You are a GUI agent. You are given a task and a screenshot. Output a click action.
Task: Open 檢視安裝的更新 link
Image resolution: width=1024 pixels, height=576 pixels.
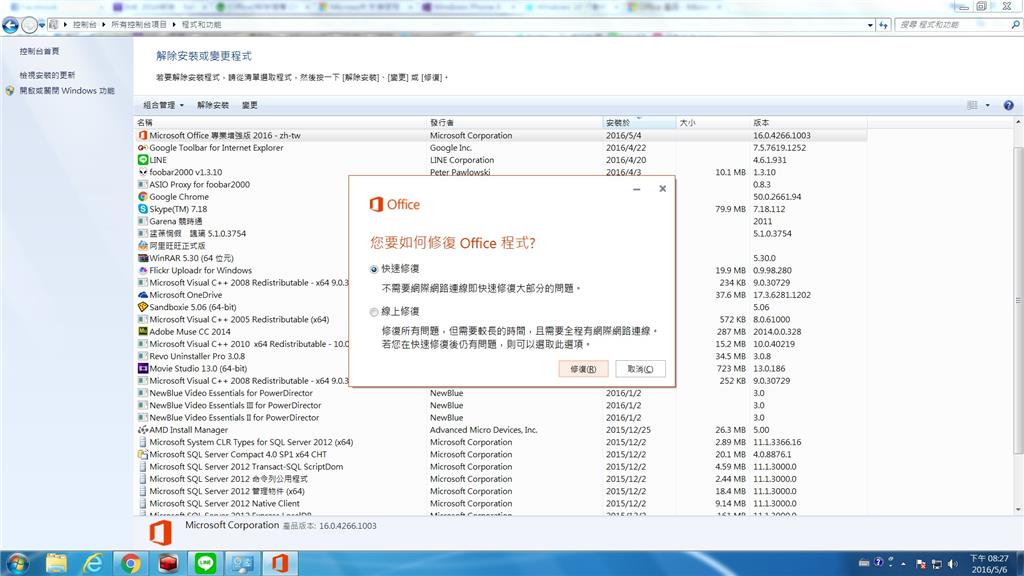tap(47, 75)
